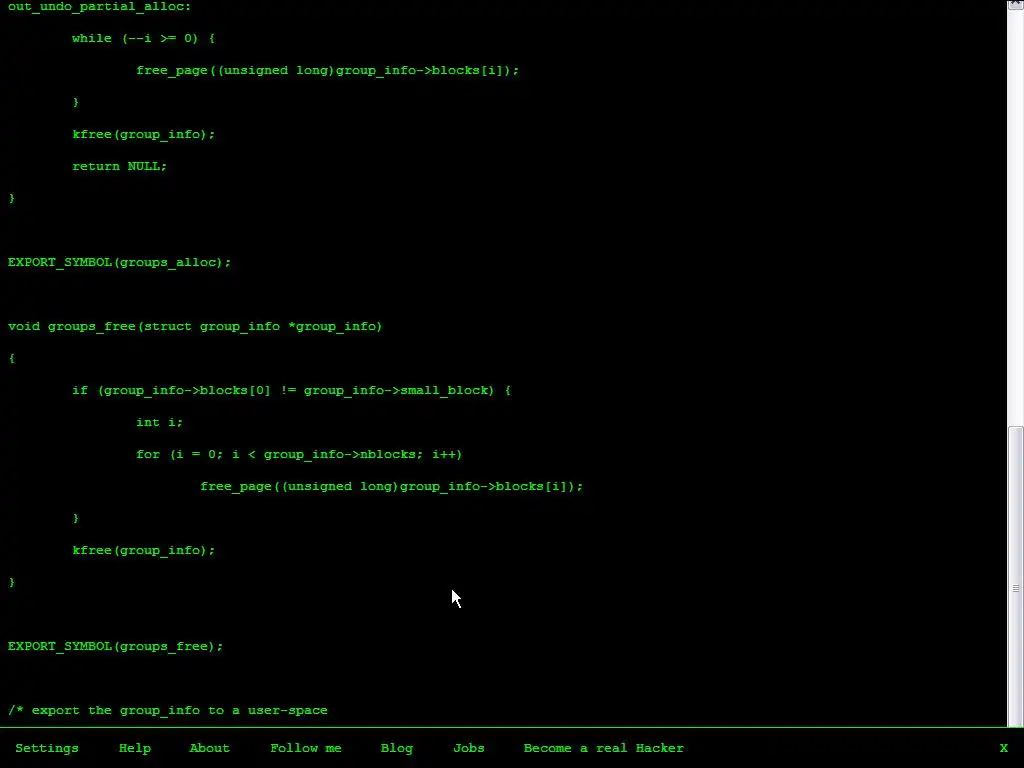
Task: Open the Jobs link
Action: point(469,748)
